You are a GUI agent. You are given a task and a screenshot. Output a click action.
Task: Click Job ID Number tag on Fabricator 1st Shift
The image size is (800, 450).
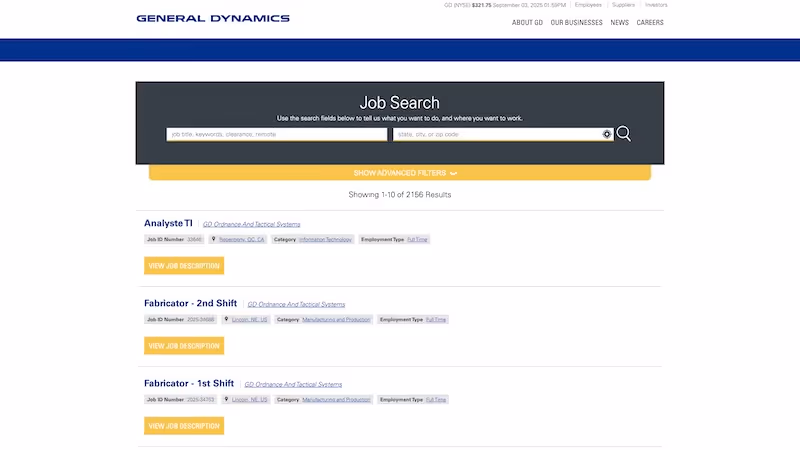(181, 399)
